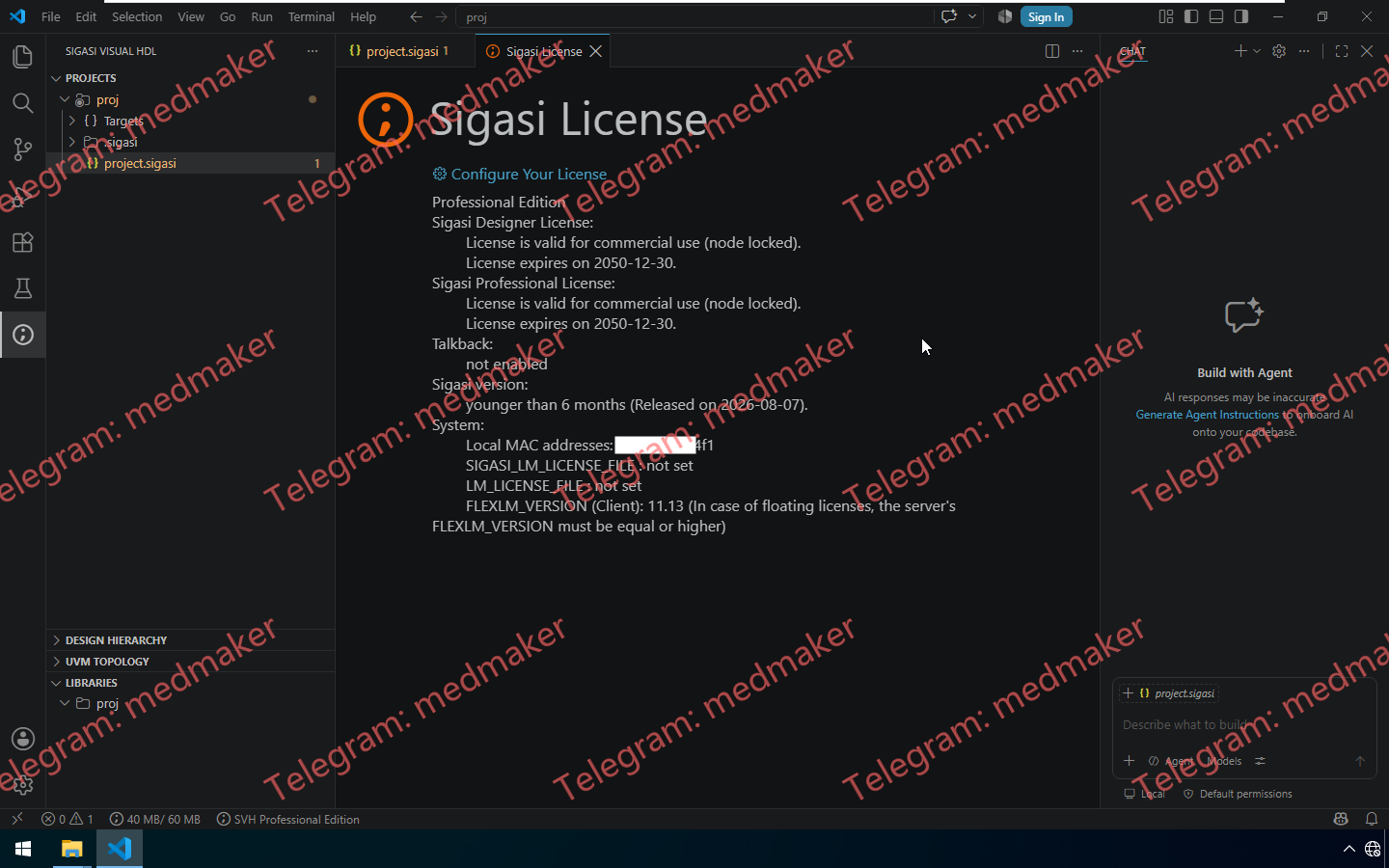
Task: Open the Accounts menu icon
Action: point(22,739)
